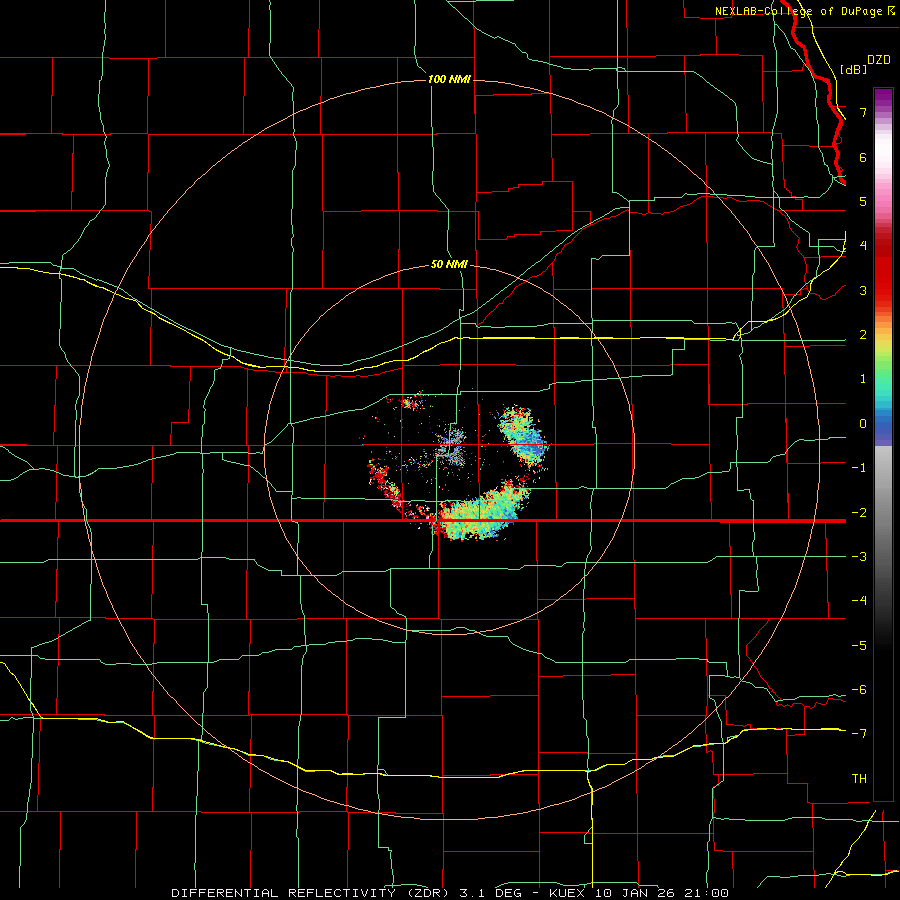Click the "-6" scale value
Screen dimensions: 900x900
click(x=859, y=690)
